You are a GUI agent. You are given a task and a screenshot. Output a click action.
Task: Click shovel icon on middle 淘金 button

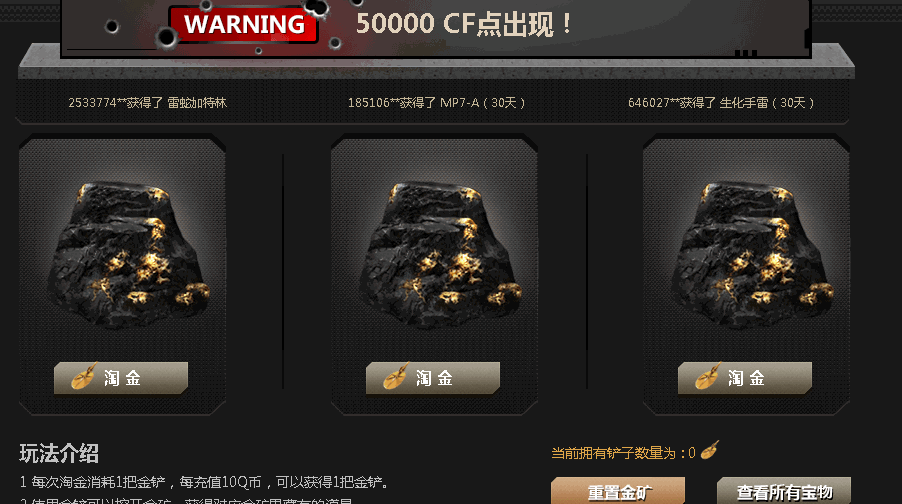click(x=396, y=376)
